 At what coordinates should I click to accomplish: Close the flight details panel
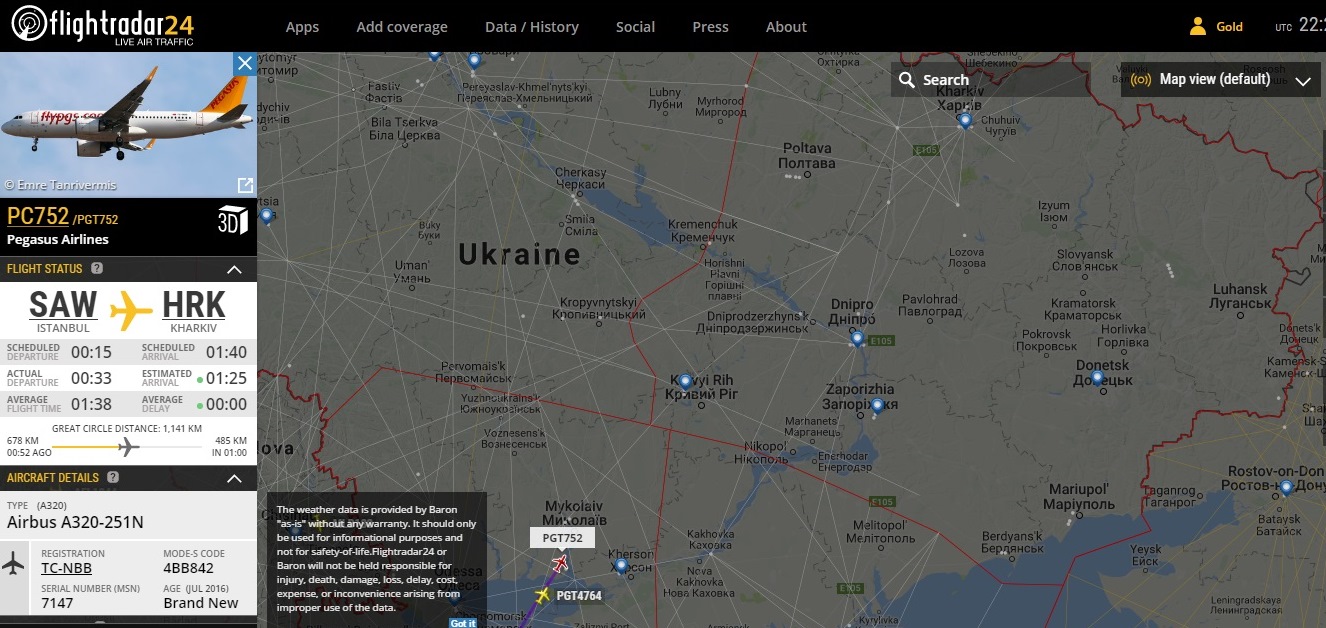pos(245,64)
